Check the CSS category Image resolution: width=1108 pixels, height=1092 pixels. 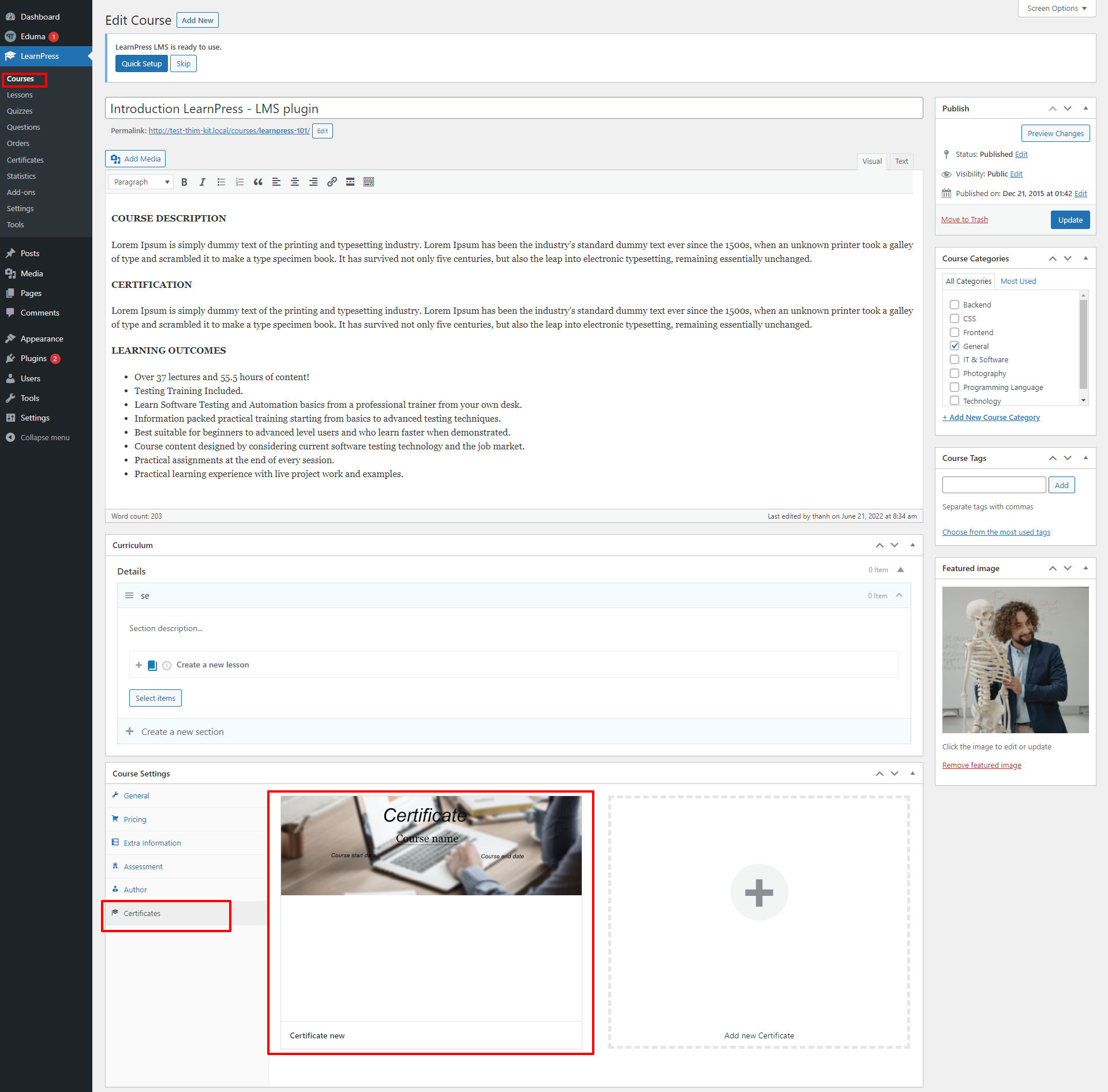954,318
